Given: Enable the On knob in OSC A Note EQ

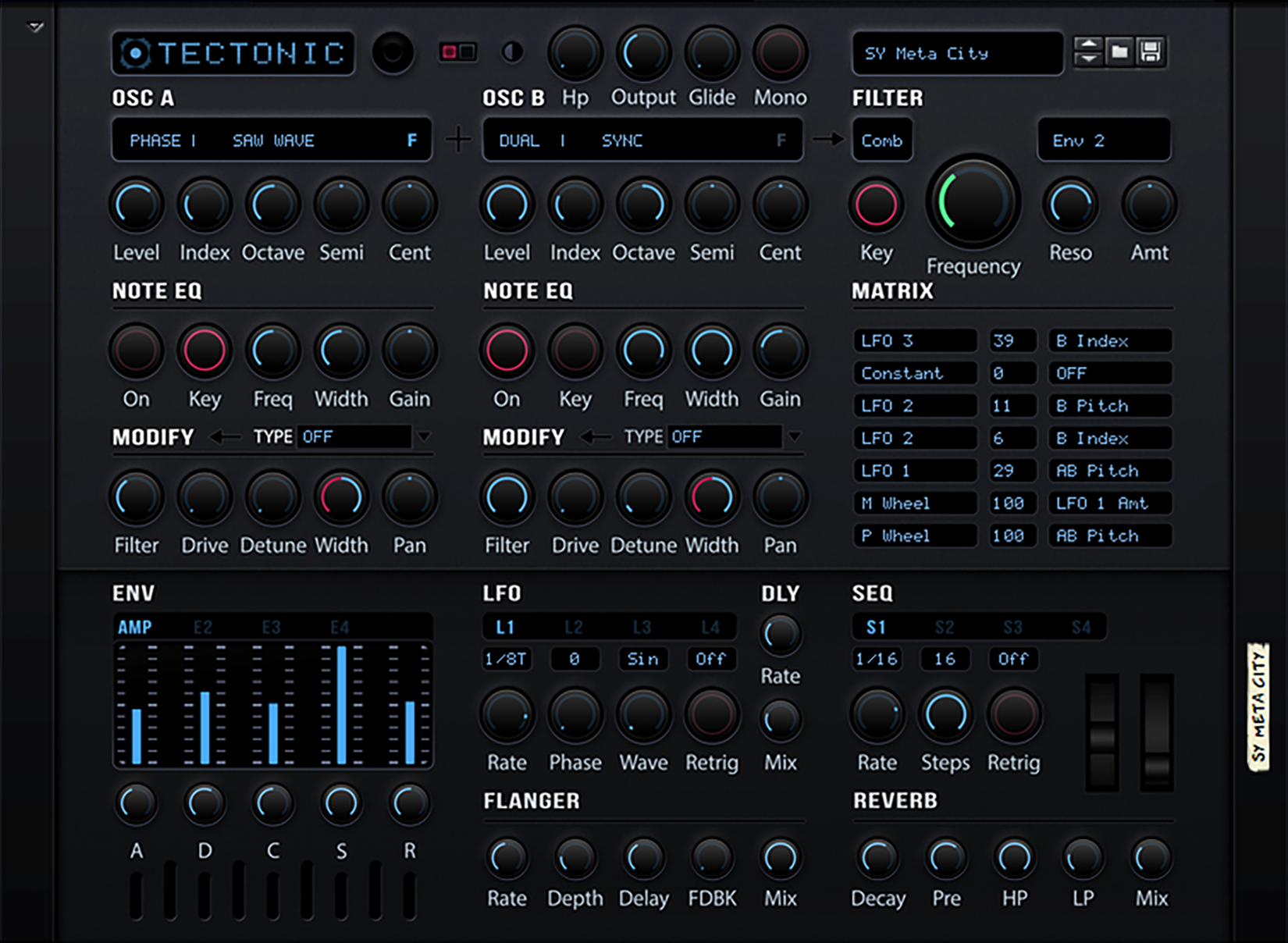Looking at the screenshot, I should coord(136,352).
